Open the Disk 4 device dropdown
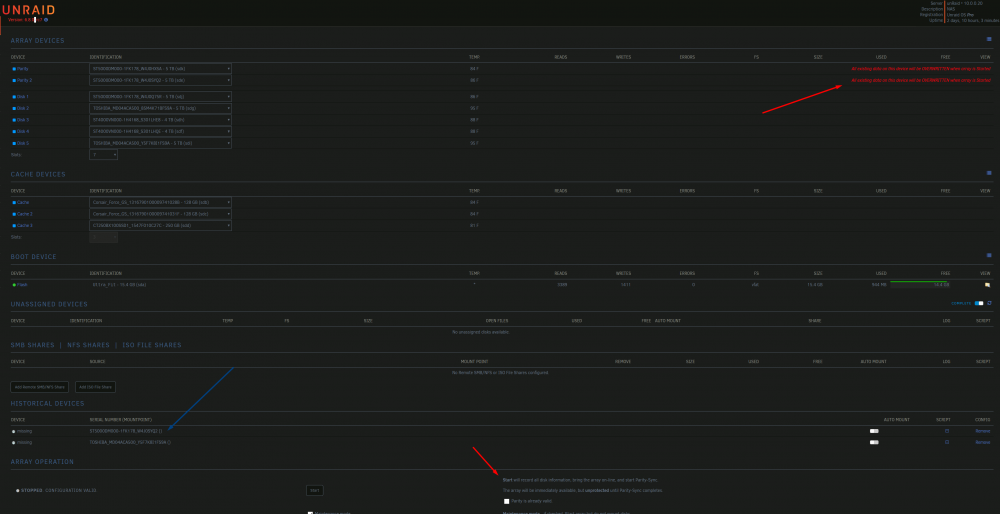Image resolution: width=1000 pixels, height=514 pixels. click(160, 131)
